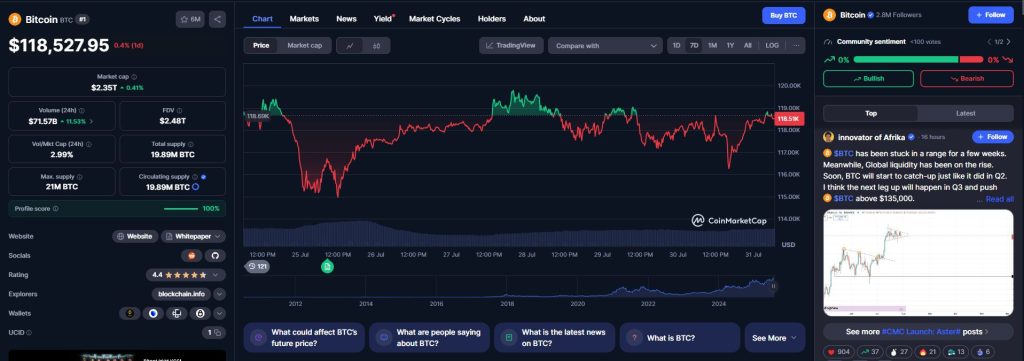Open the post's chart image thumbnail
Image resolution: width=1024 pixels, height=361 pixels.
coord(918,263)
